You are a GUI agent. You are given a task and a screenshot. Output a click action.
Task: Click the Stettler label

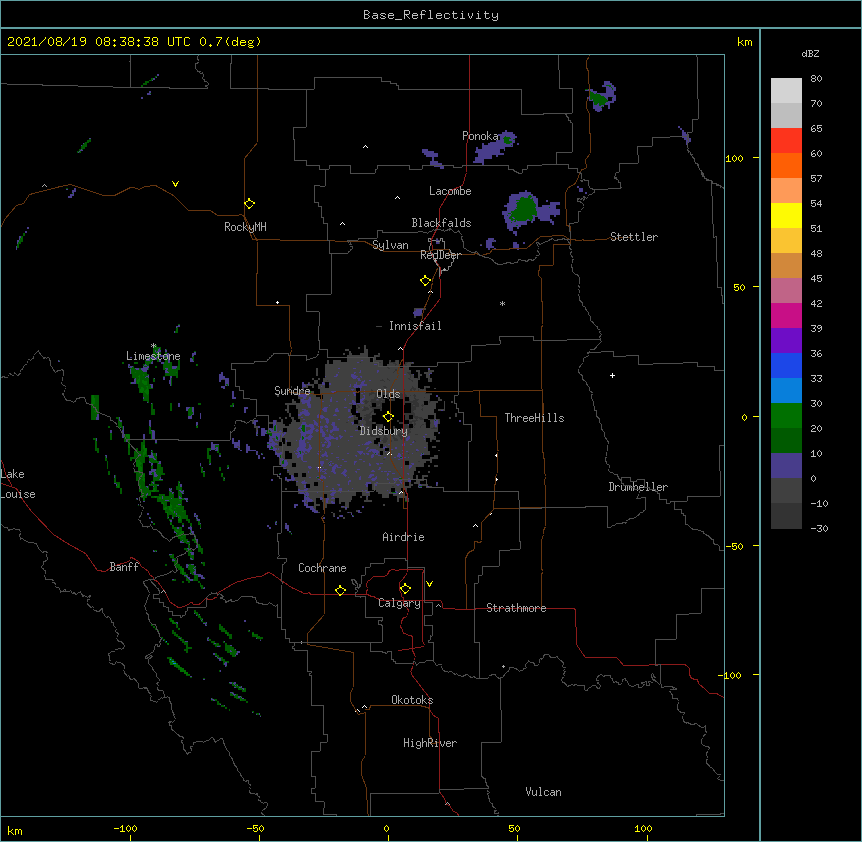click(x=634, y=237)
